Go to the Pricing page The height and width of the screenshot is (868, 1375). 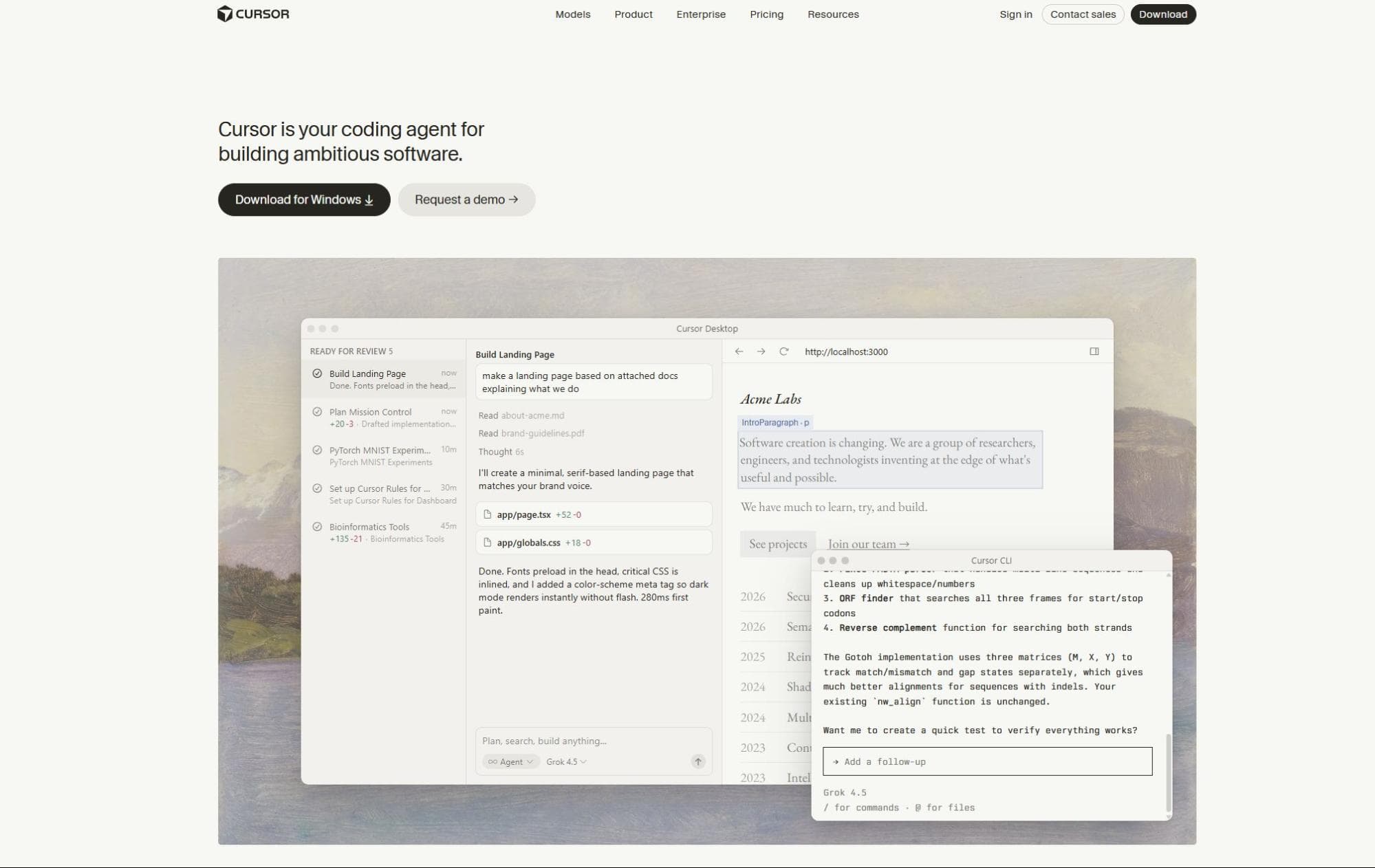click(766, 14)
